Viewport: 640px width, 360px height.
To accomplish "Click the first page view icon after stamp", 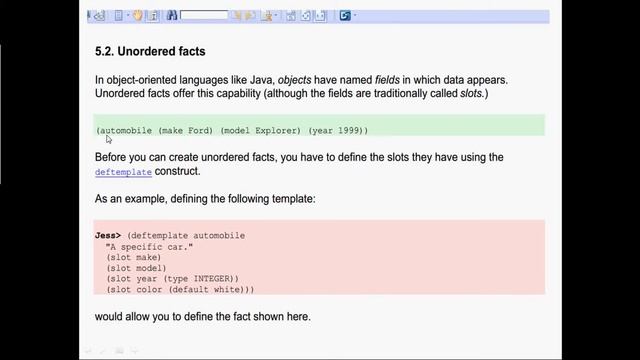I will (291, 16).
